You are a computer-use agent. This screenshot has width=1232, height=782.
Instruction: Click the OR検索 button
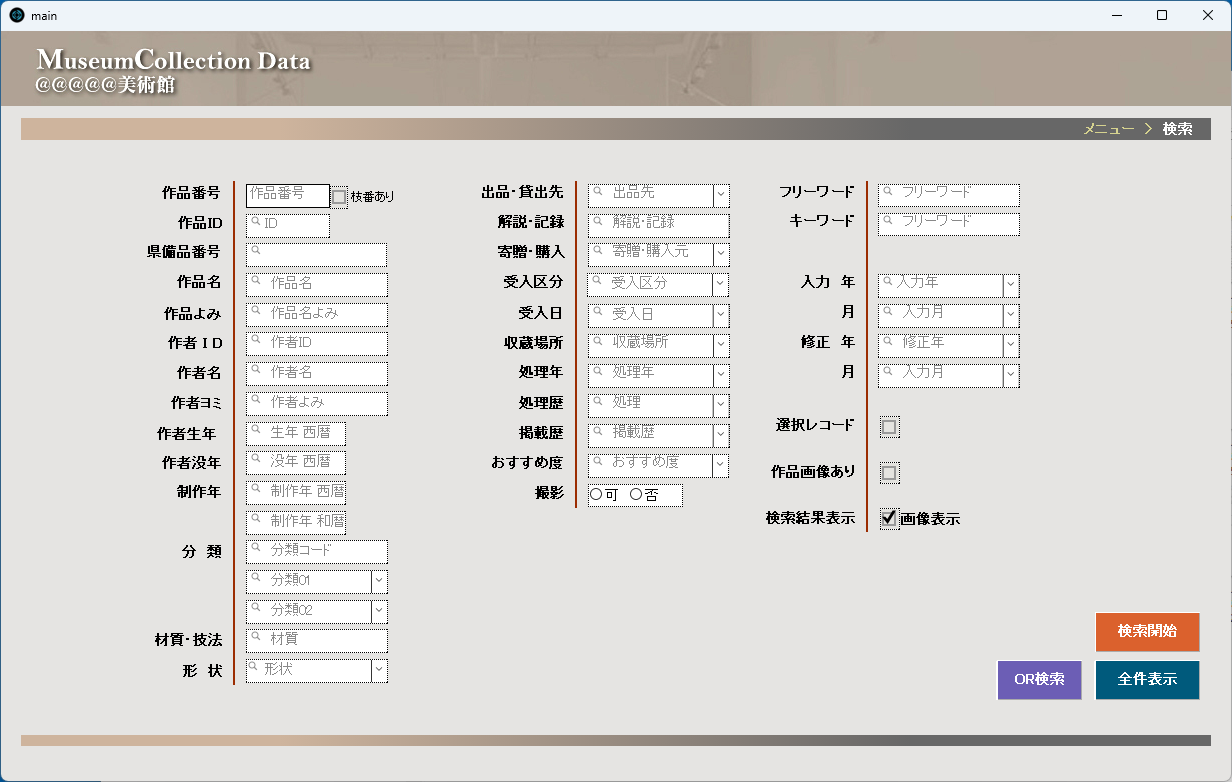point(1039,680)
